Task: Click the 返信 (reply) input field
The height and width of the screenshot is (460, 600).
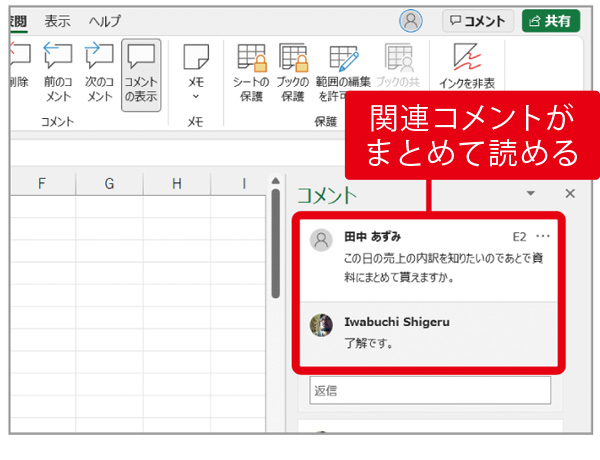Action: pyautogui.click(x=430, y=390)
